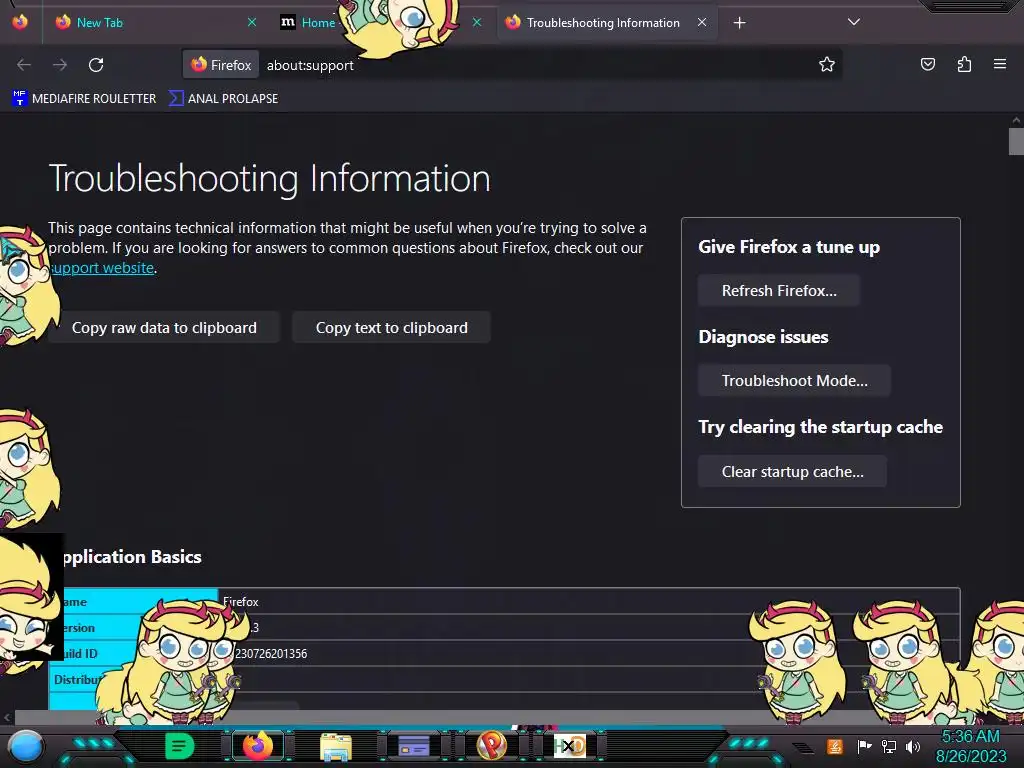Click the scroll up arrow of page scrollbar
This screenshot has height=768, width=1024.
[1016, 120]
